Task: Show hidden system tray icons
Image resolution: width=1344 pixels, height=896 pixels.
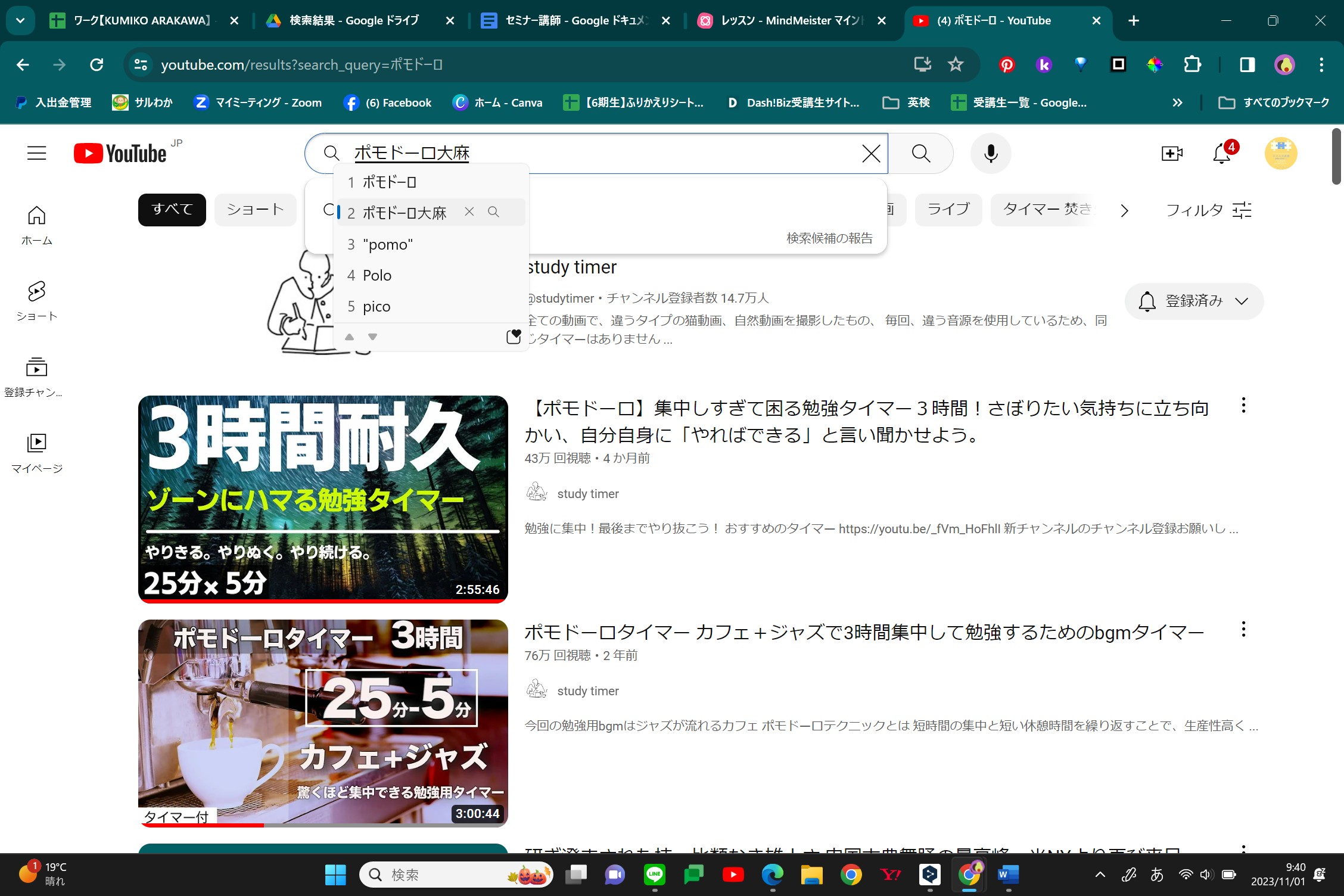Action: click(1100, 875)
